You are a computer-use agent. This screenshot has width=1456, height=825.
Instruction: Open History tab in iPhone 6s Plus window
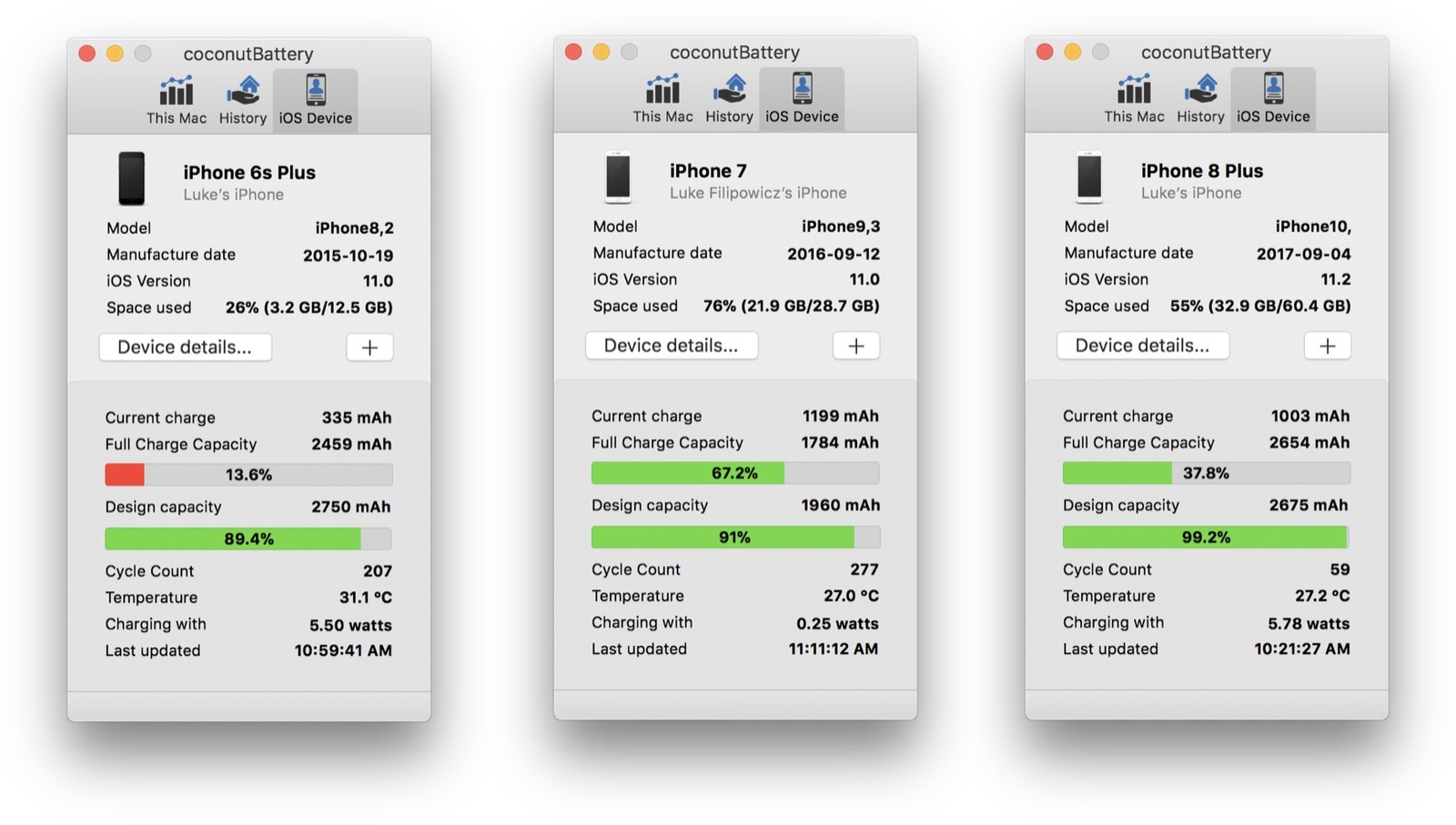point(243,100)
